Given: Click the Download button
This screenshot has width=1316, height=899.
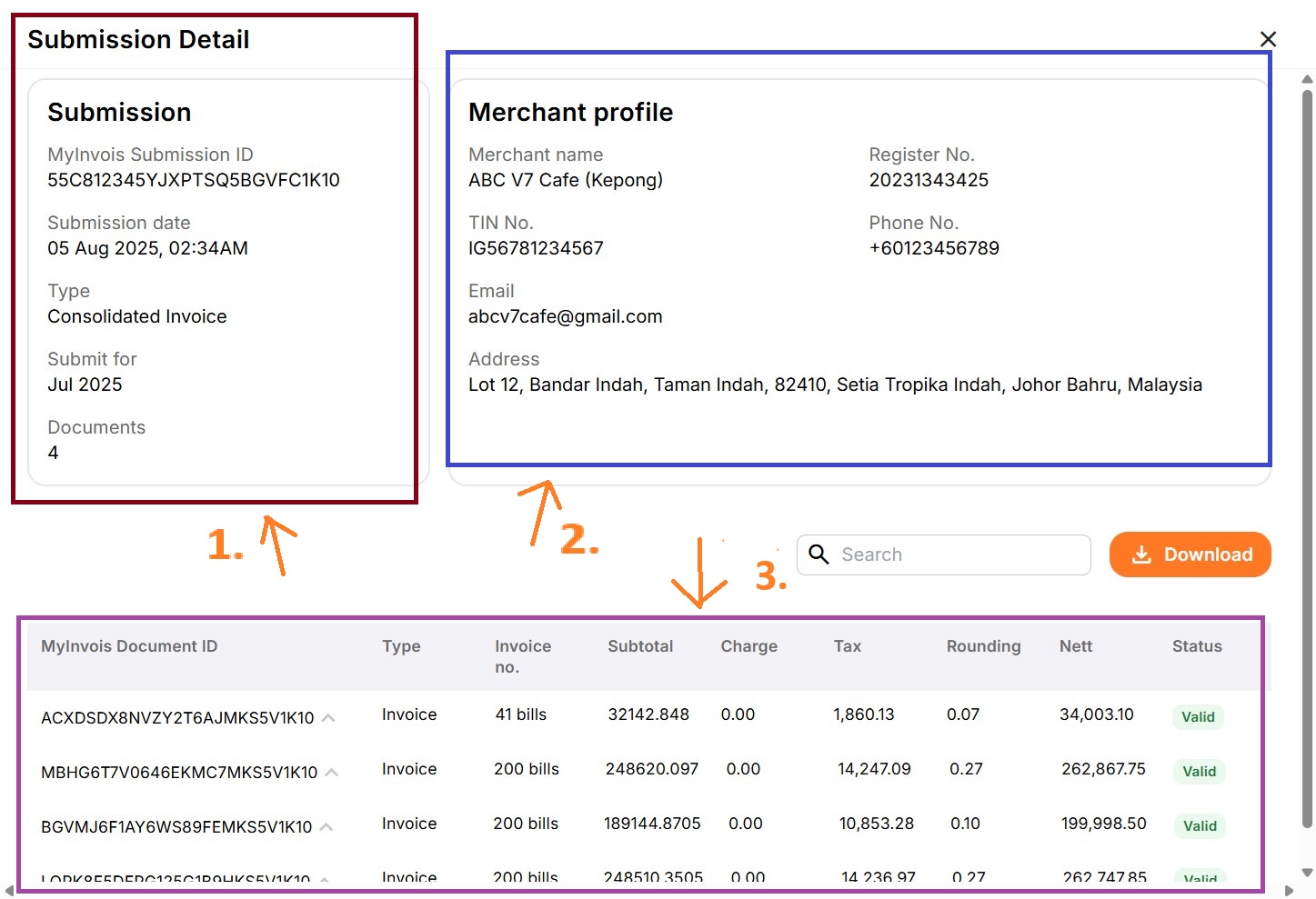Looking at the screenshot, I should (1190, 554).
